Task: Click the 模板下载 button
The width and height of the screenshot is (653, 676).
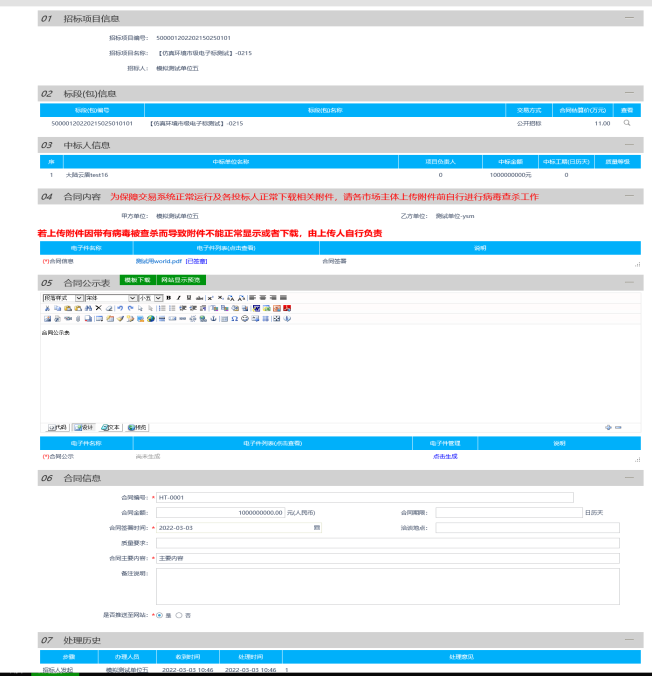Action: (136, 280)
